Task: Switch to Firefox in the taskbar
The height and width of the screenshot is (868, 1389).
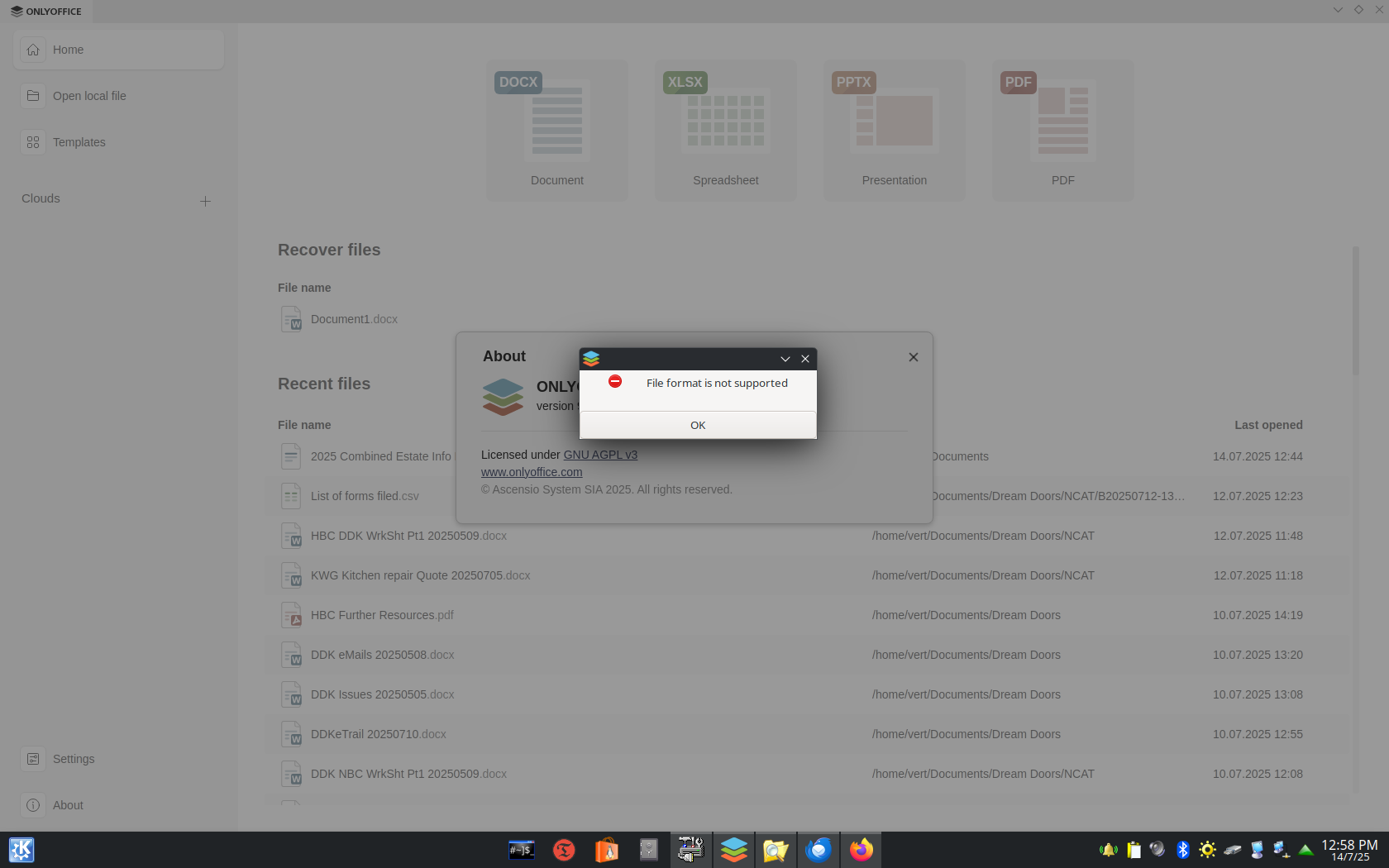Action: tap(862, 849)
